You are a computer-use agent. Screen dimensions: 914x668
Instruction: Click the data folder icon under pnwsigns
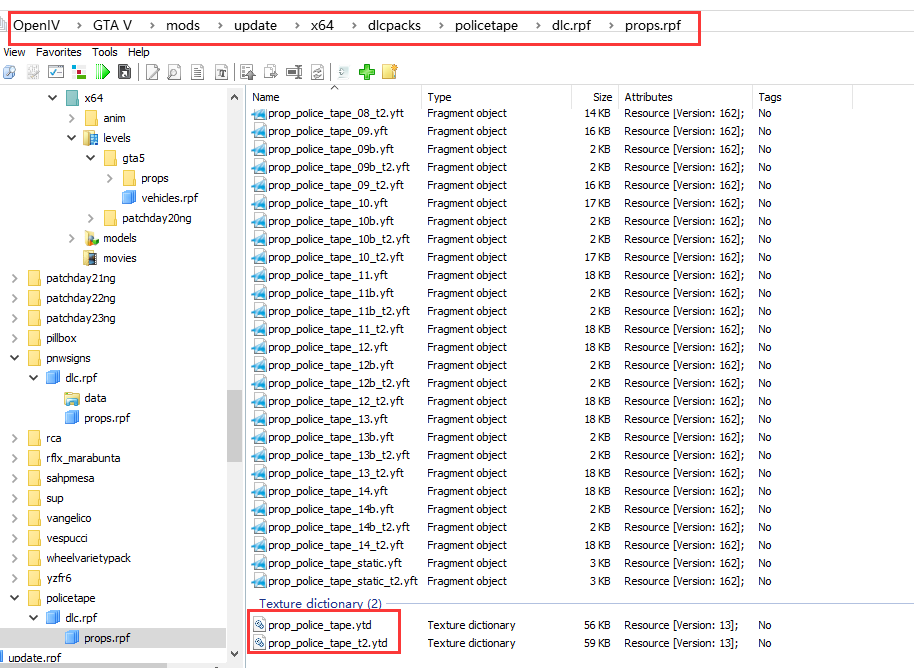(72, 398)
